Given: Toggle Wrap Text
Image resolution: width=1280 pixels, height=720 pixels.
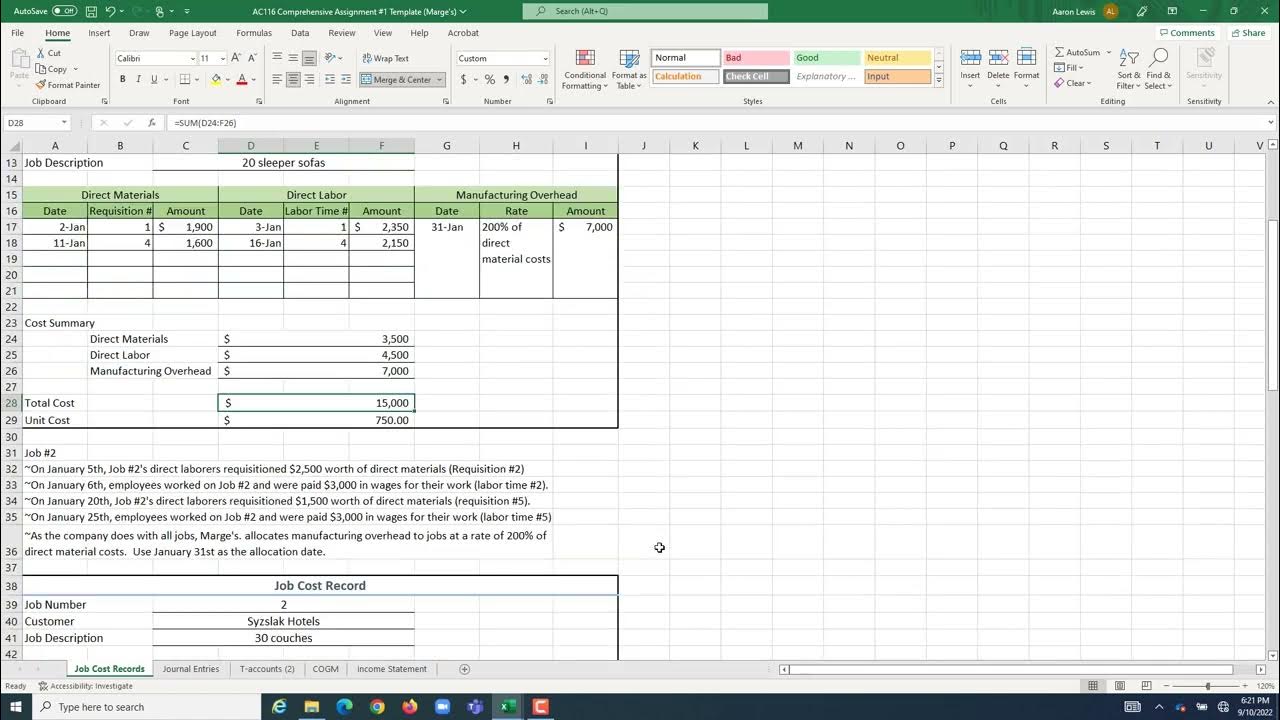Looking at the screenshot, I should pyautogui.click(x=384, y=58).
